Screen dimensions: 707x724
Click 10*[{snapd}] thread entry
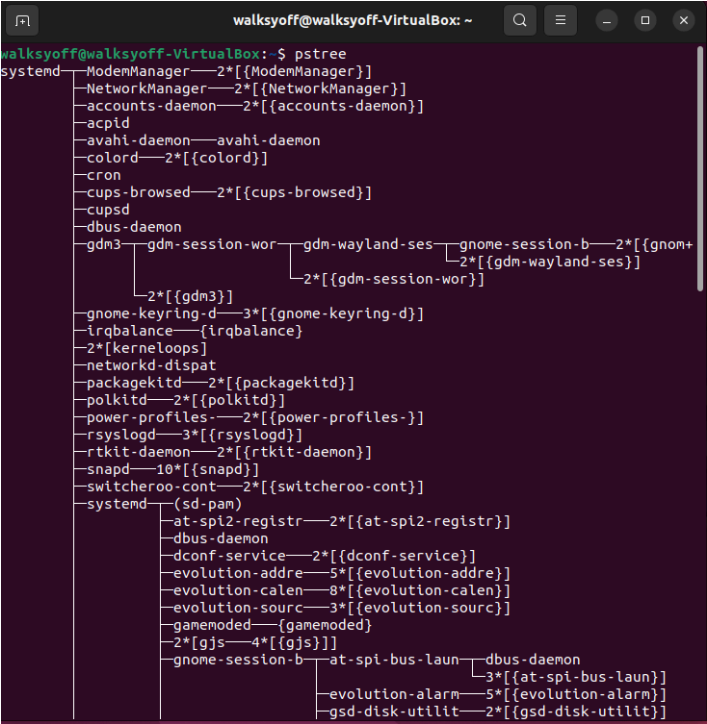coord(208,470)
